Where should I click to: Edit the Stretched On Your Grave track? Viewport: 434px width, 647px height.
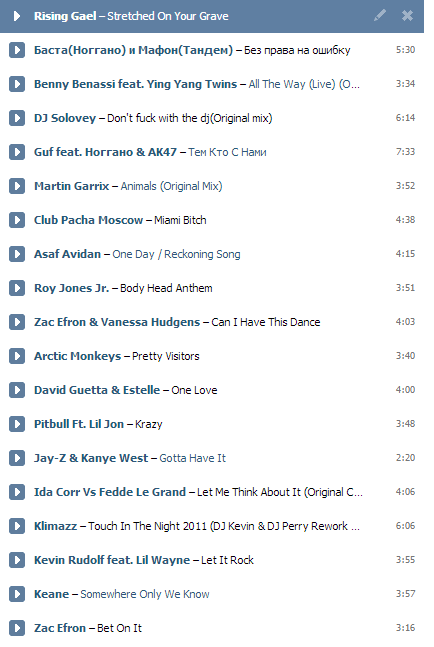[x=380, y=15]
